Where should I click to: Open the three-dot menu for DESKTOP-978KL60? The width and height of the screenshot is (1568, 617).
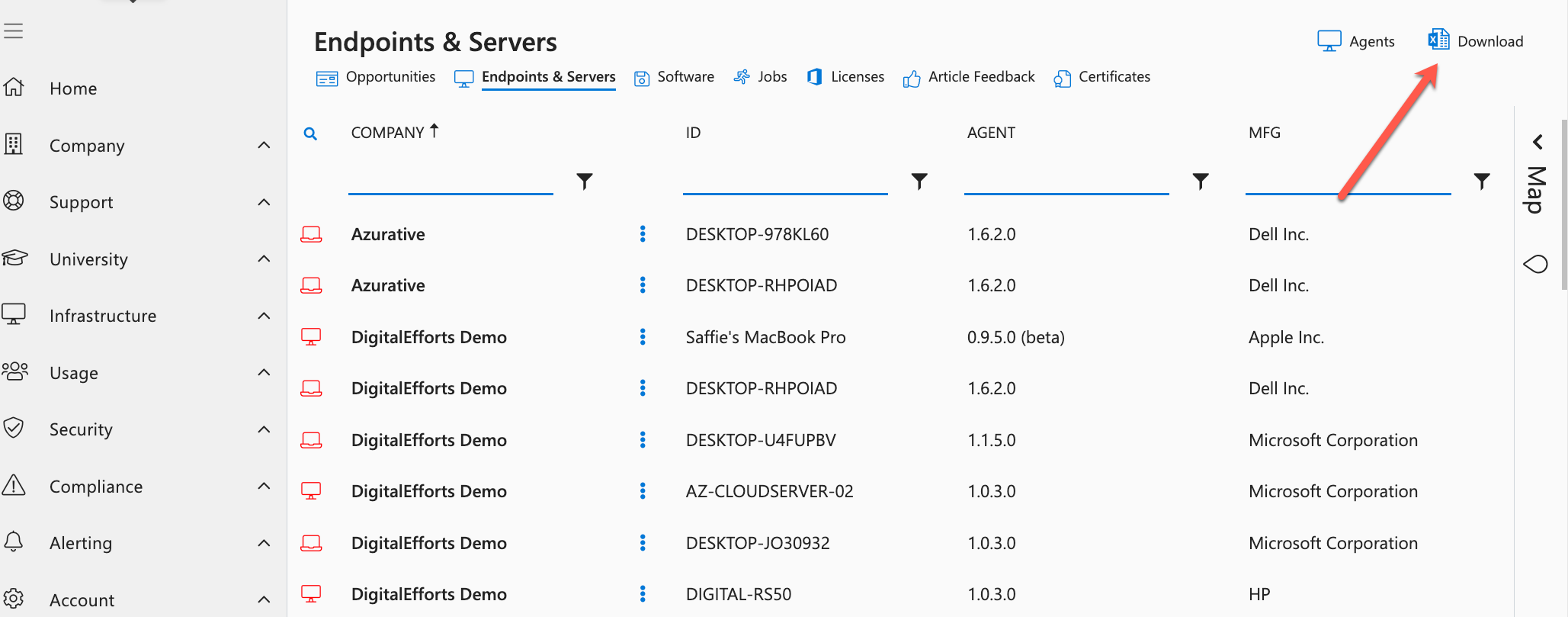(643, 234)
